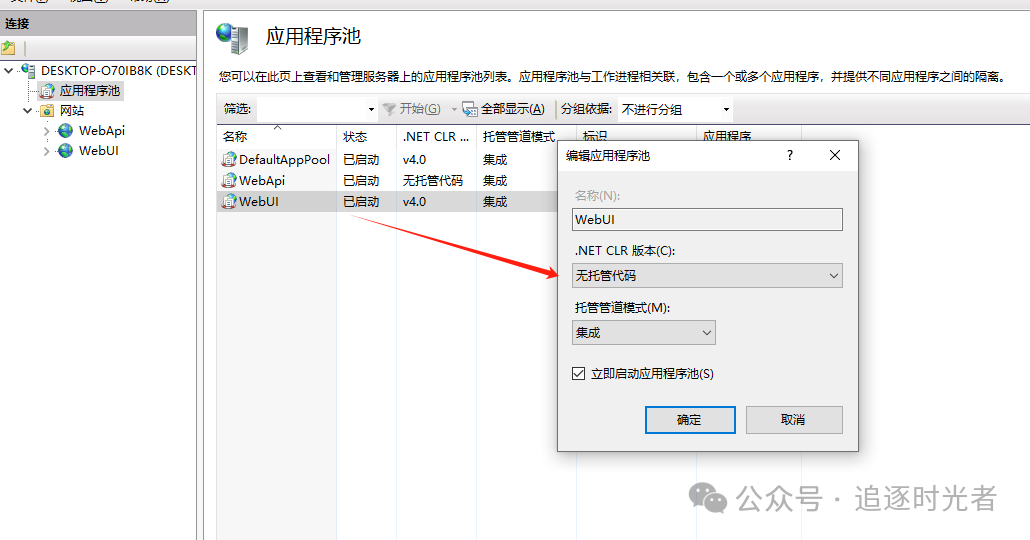The height and width of the screenshot is (540, 1030).
Task: Expand the WebApi site tree node
Action: [47, 131]
